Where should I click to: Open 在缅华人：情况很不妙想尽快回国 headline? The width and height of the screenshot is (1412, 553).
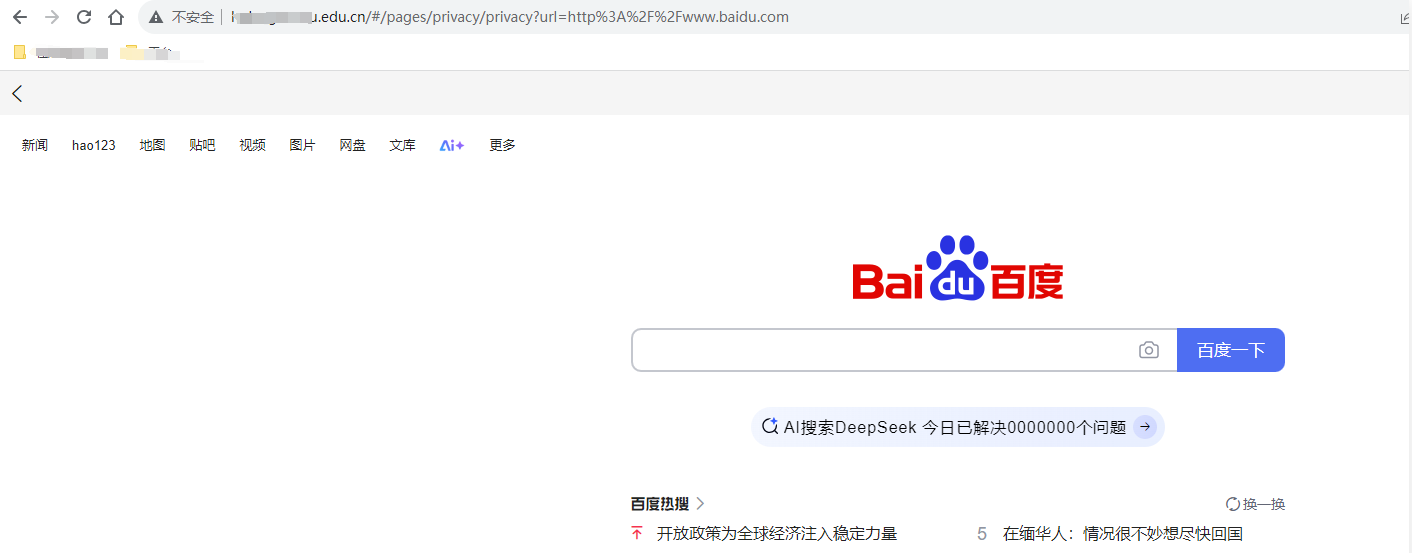click(1123, 534)
